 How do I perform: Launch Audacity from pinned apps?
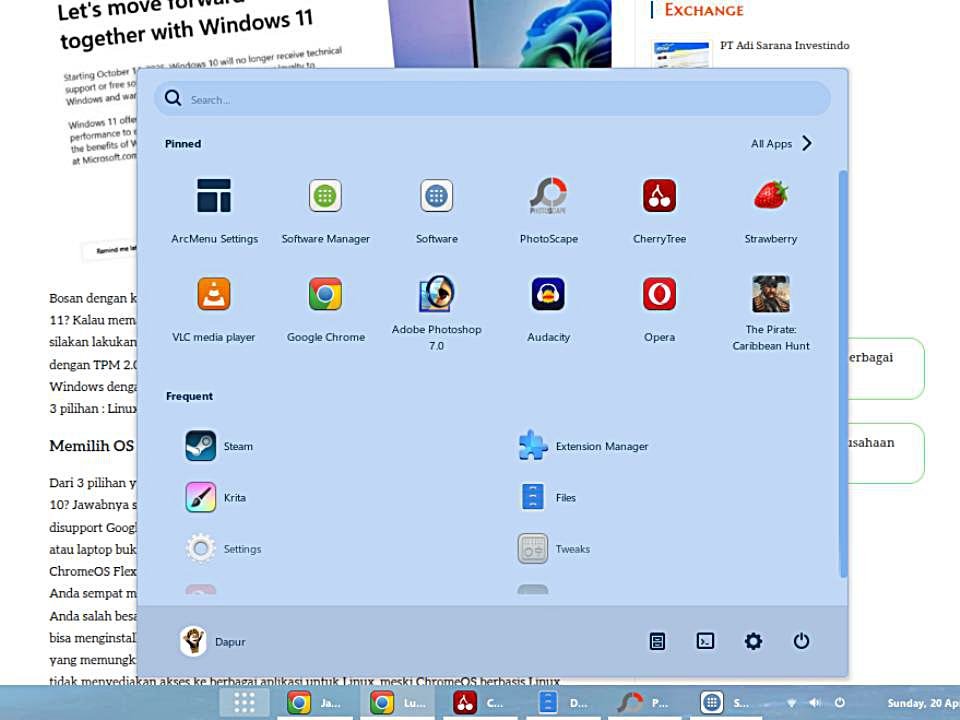[549, 311]
